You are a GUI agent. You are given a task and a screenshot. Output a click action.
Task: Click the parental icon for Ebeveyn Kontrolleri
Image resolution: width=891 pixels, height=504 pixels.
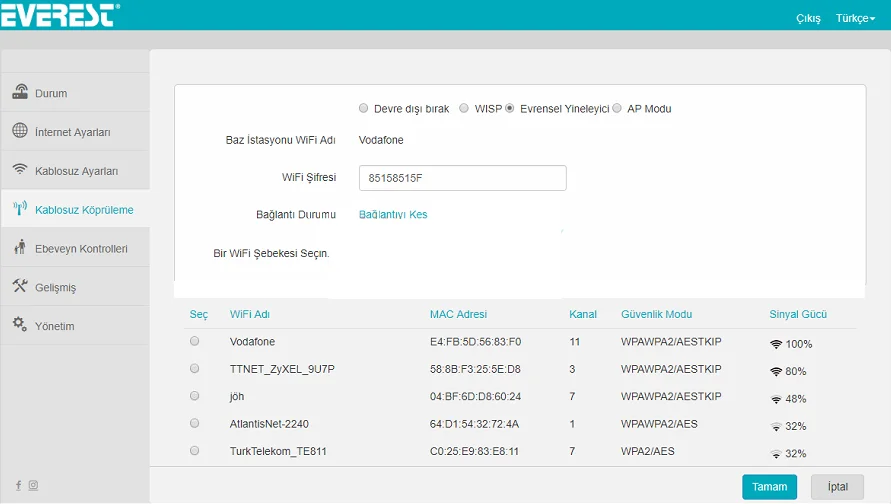pos(20,248)
